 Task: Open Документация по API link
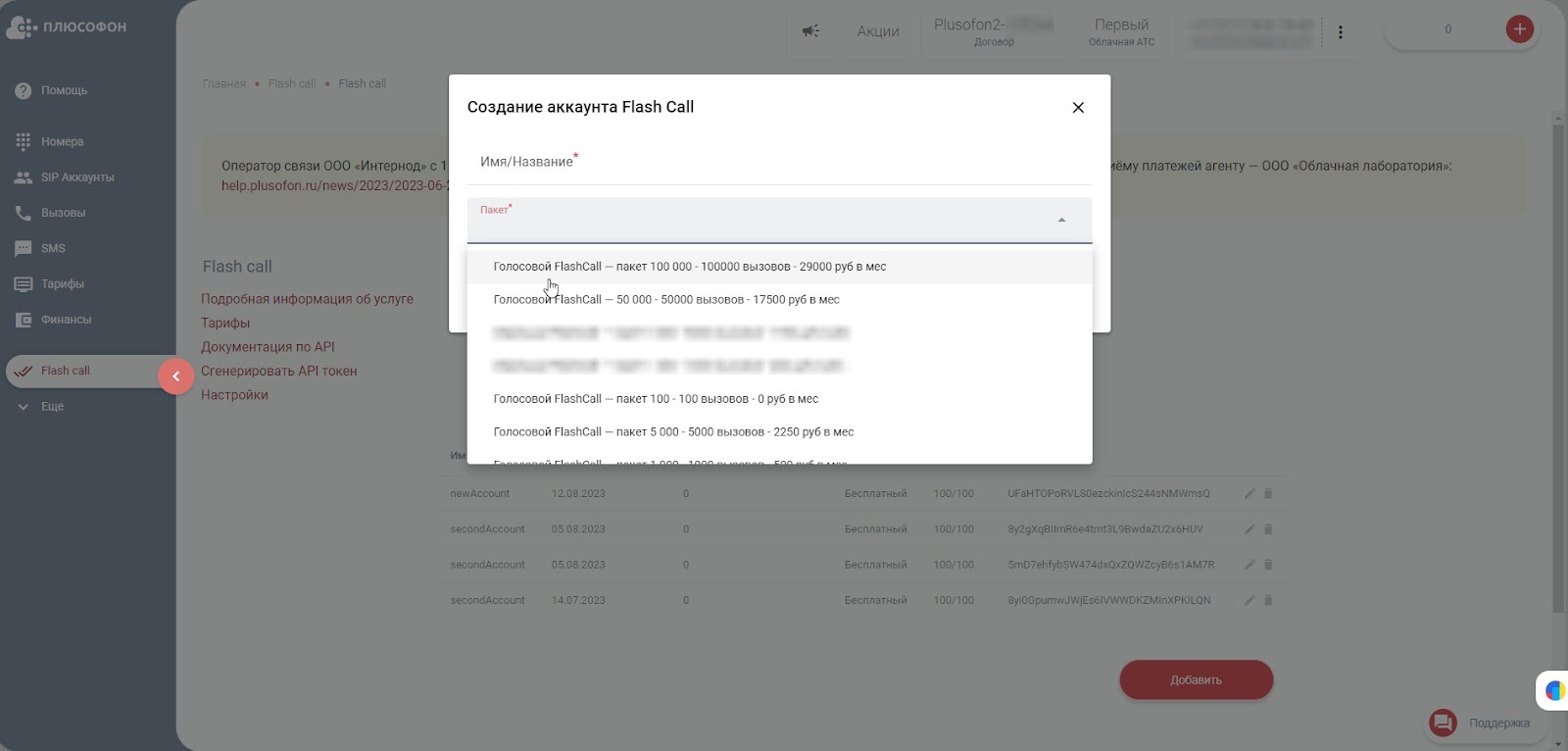point(268,347)
